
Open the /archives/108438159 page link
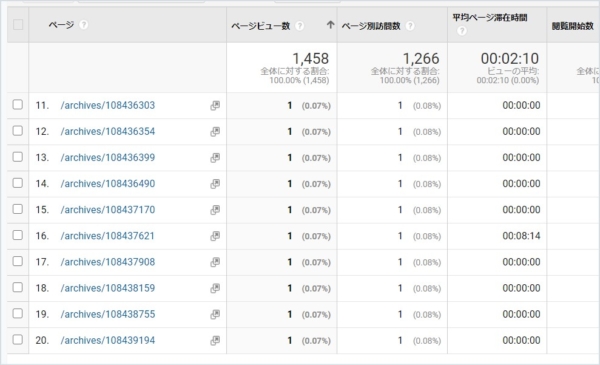(108, 288)
